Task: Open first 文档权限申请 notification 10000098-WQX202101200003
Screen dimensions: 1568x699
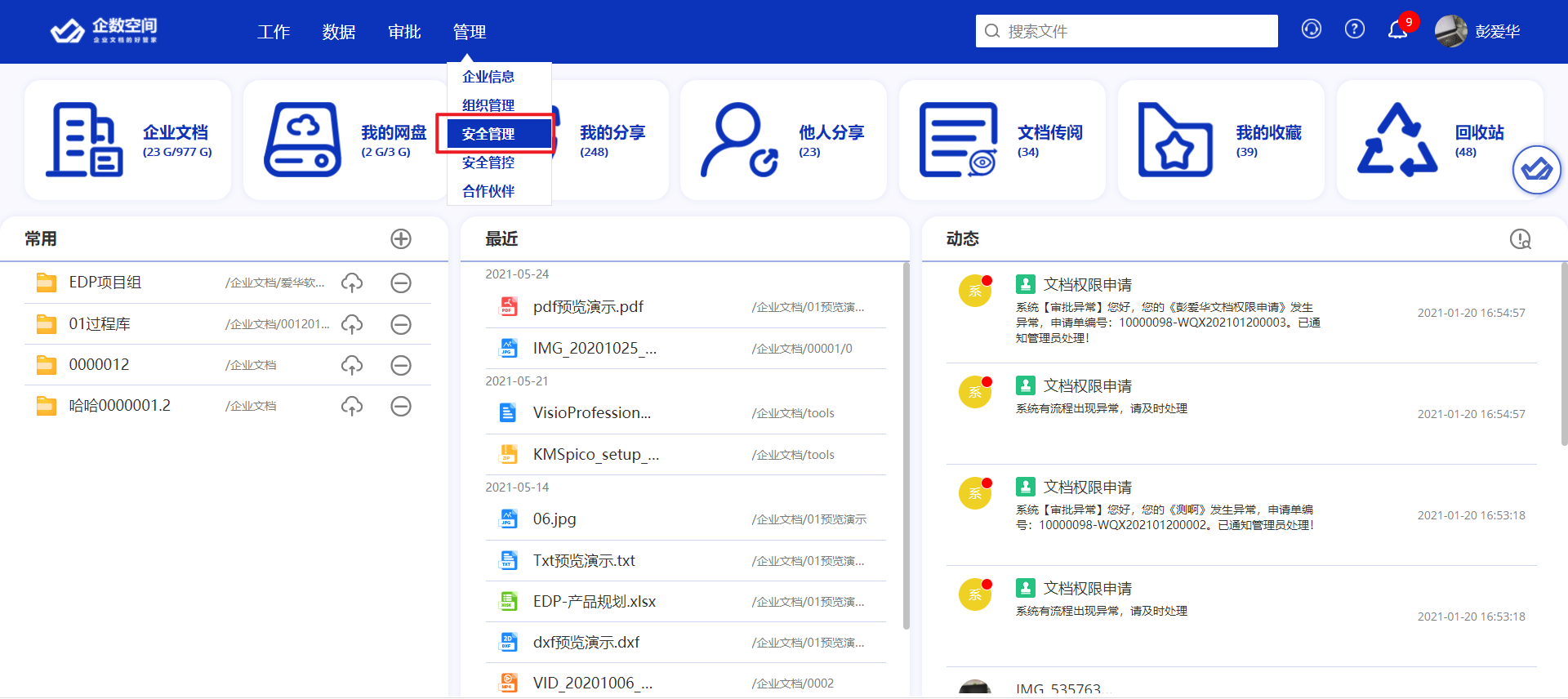Action: pos(1241,312)
